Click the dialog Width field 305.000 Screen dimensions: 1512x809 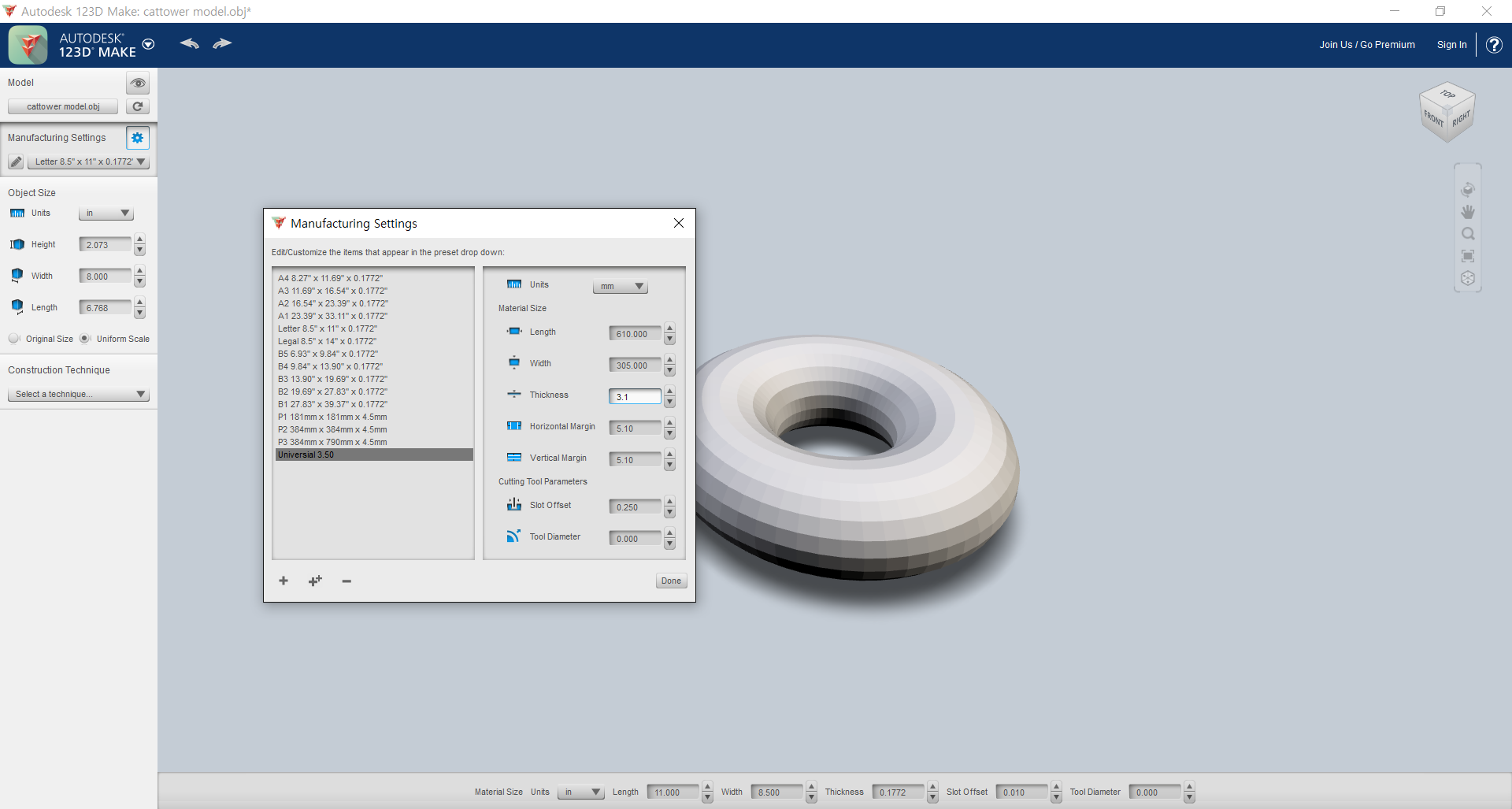(635, 366)
